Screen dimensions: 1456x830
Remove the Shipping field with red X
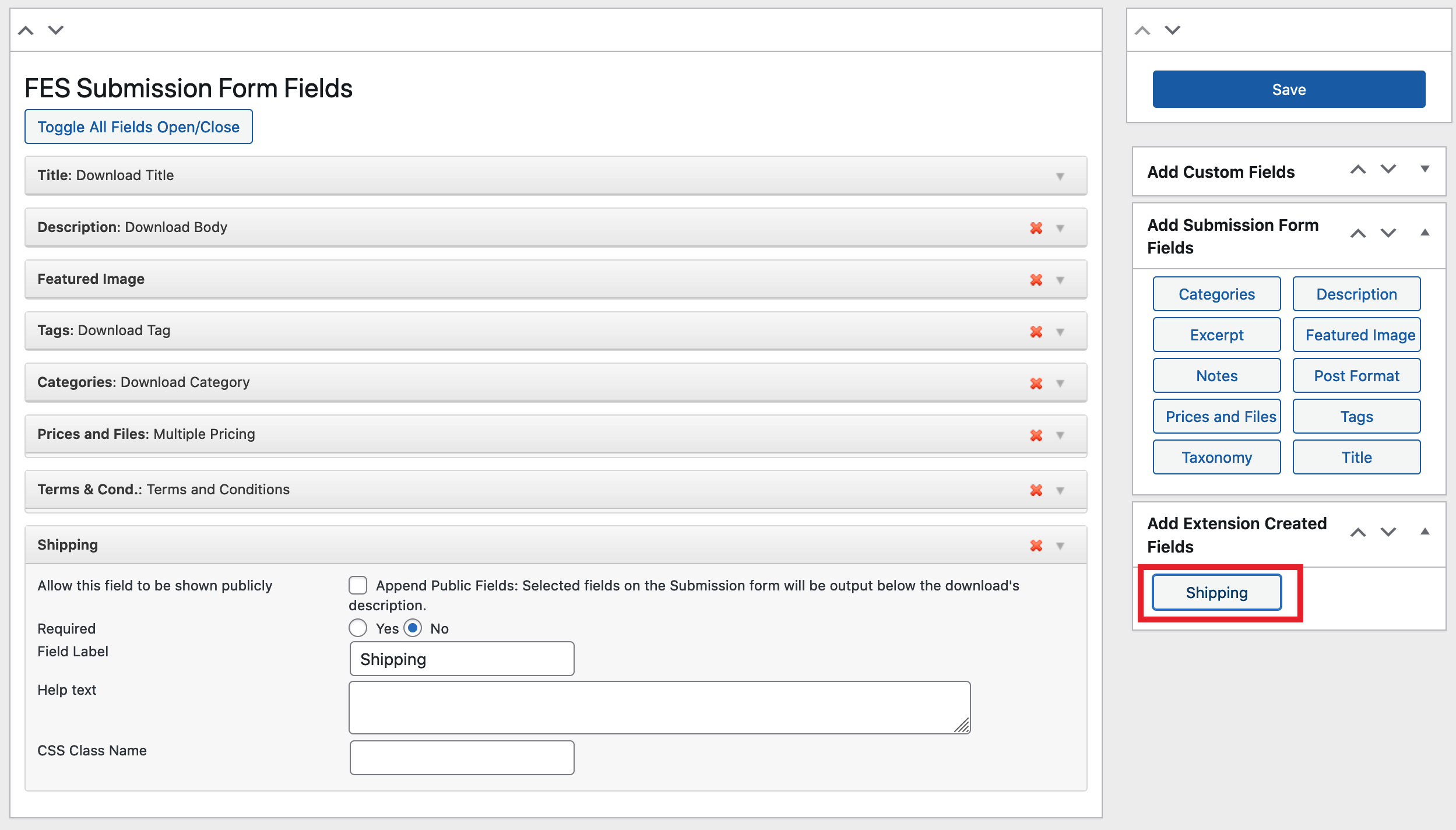1036,546
